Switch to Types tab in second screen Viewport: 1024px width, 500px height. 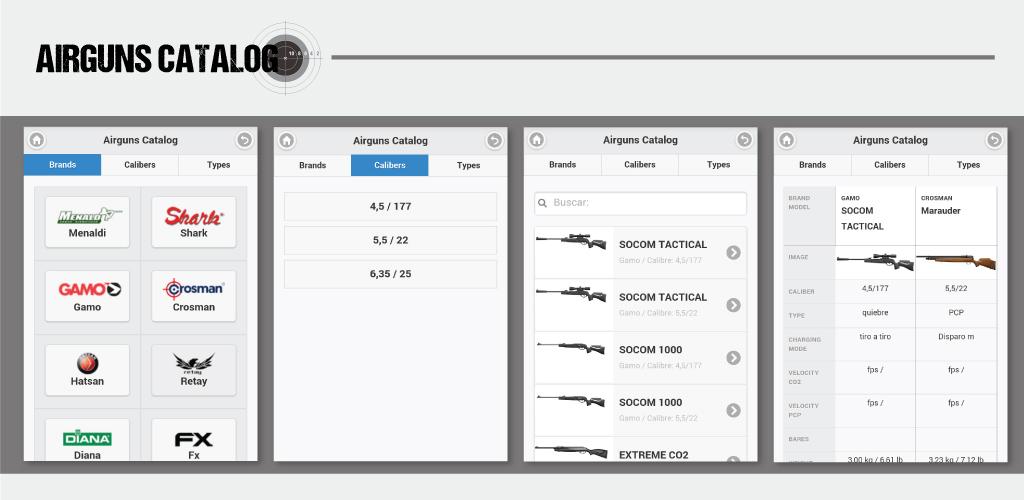click(x=468, y=165)
